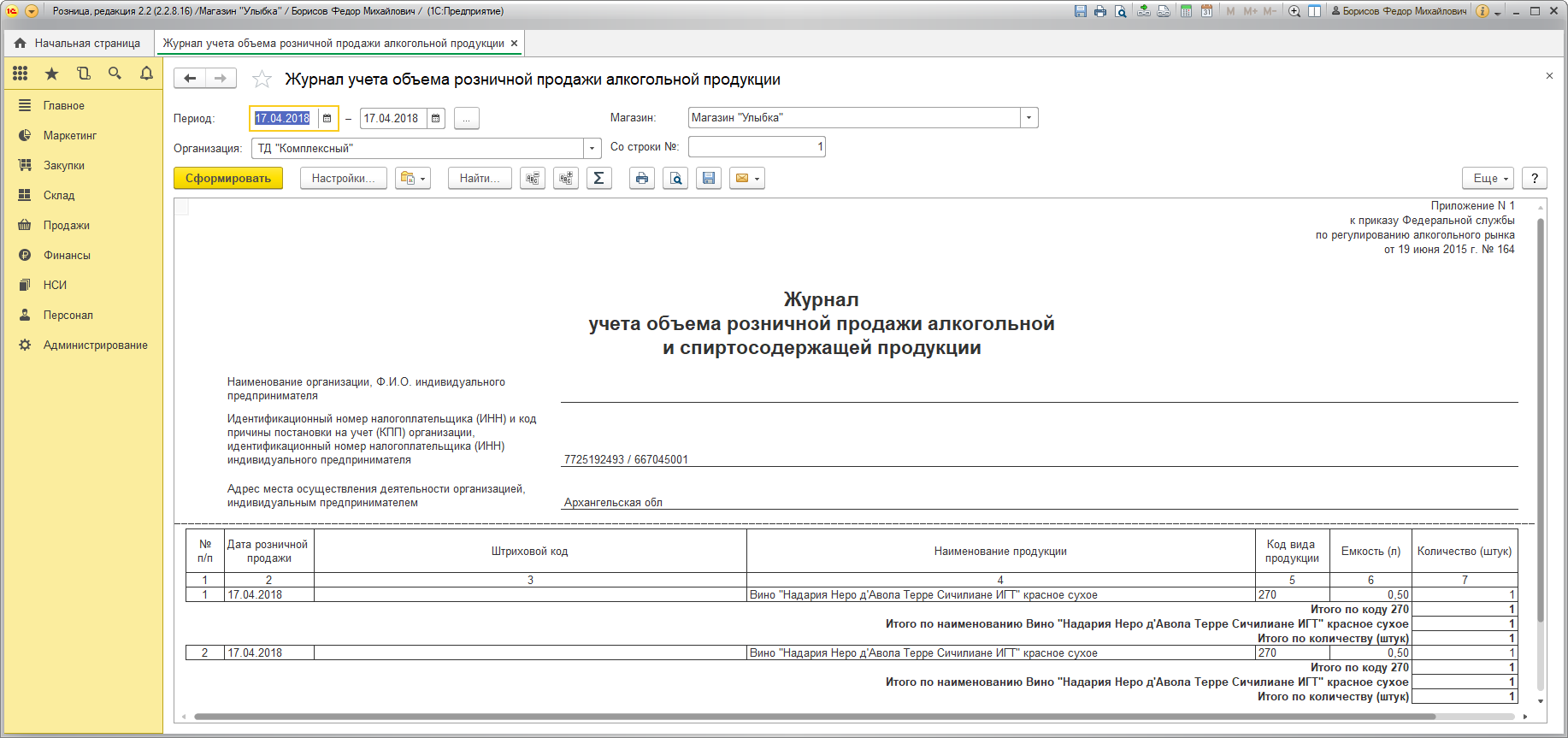Switch to the Начальная страница tab

(x=78, y=44)
